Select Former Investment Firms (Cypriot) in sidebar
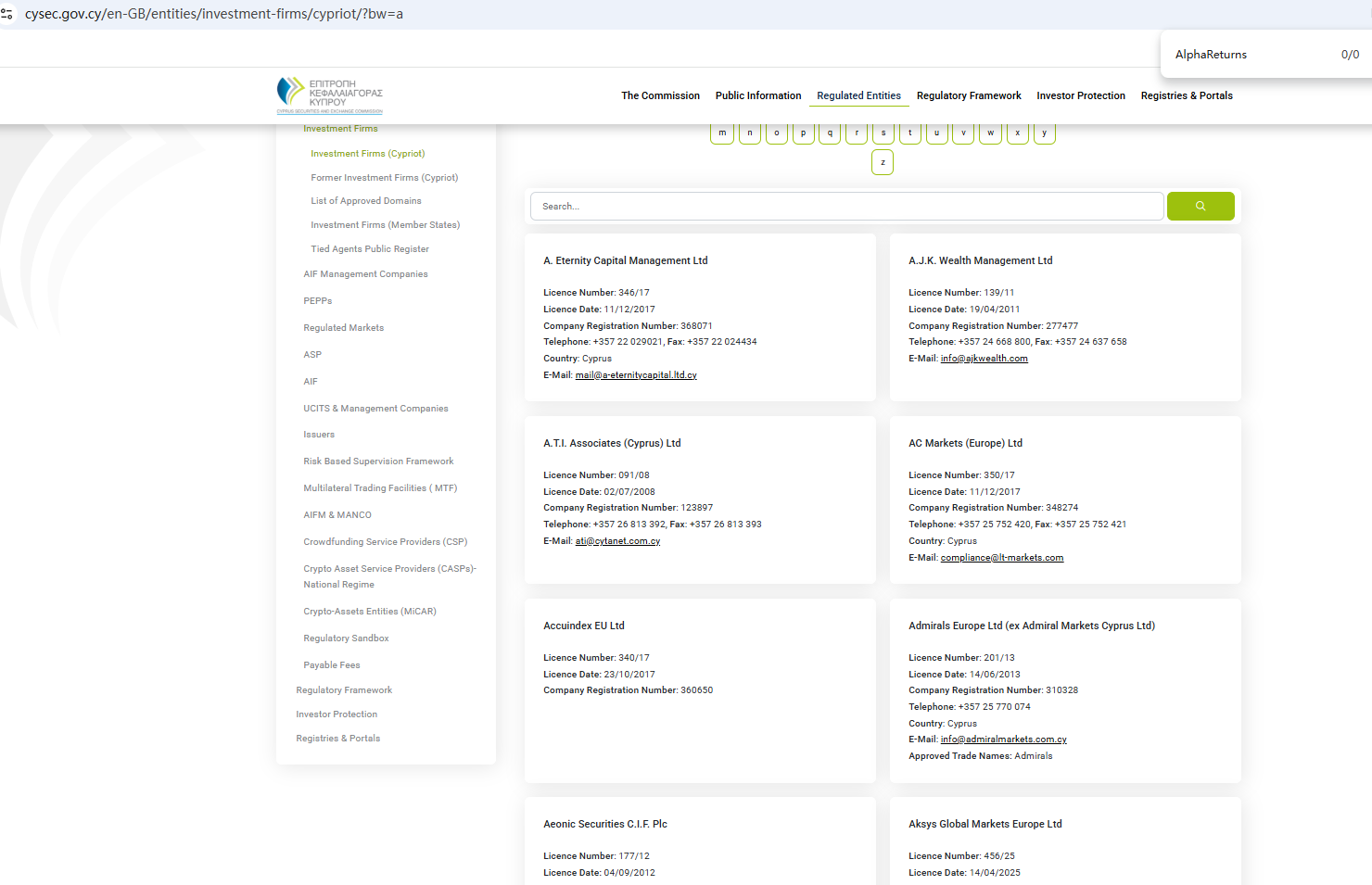Image resolution: width=1372 pixels, height=885 pixels. 384,178
